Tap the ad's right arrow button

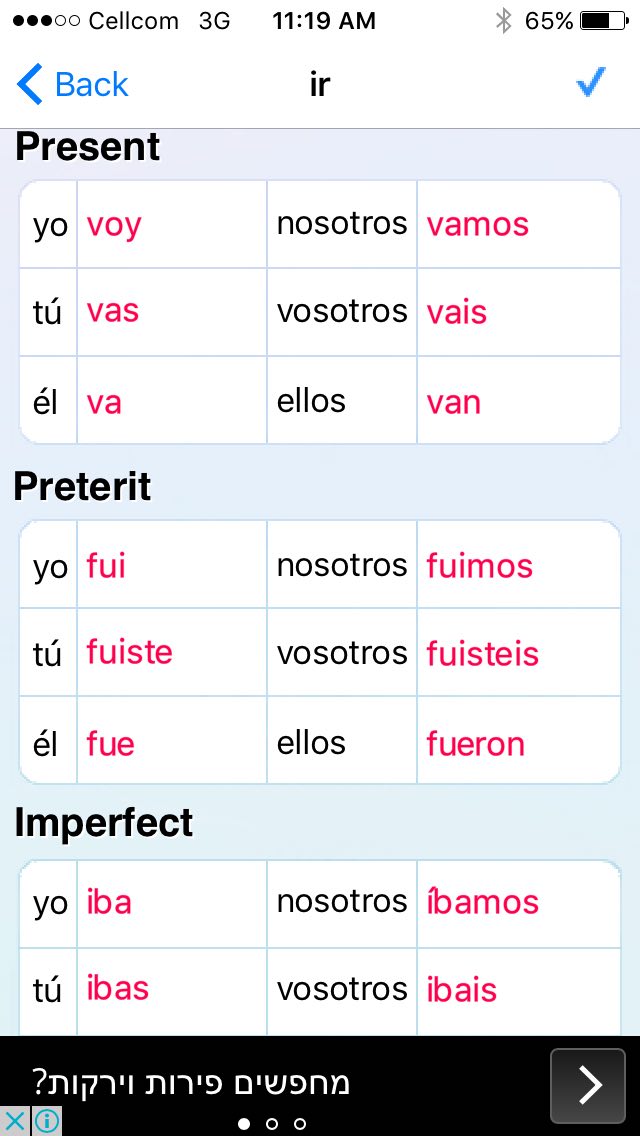click(x=587, y=1084)
